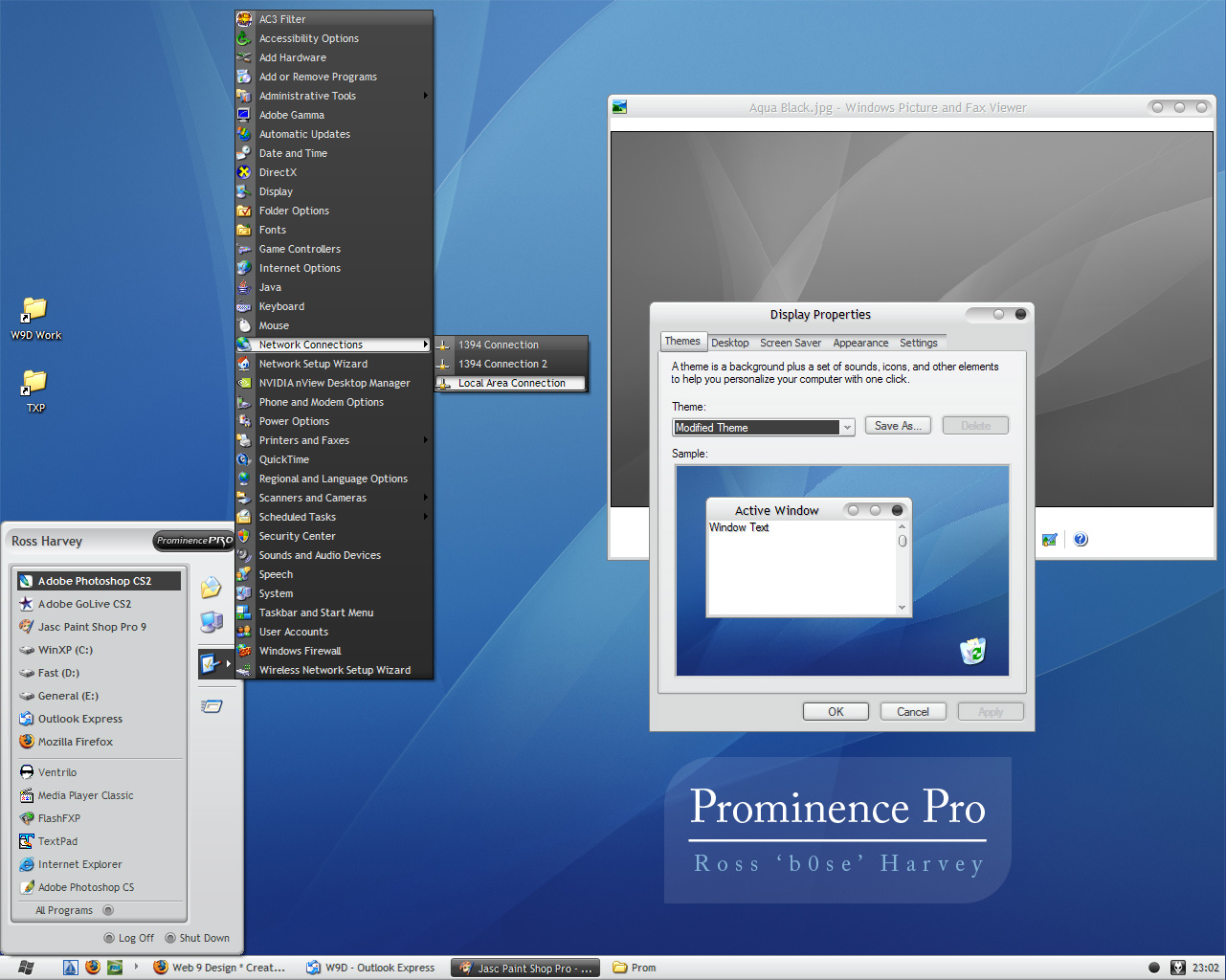
Task: Switch to W9D - Outlook Express taskbar item
Action: (371, 968)
